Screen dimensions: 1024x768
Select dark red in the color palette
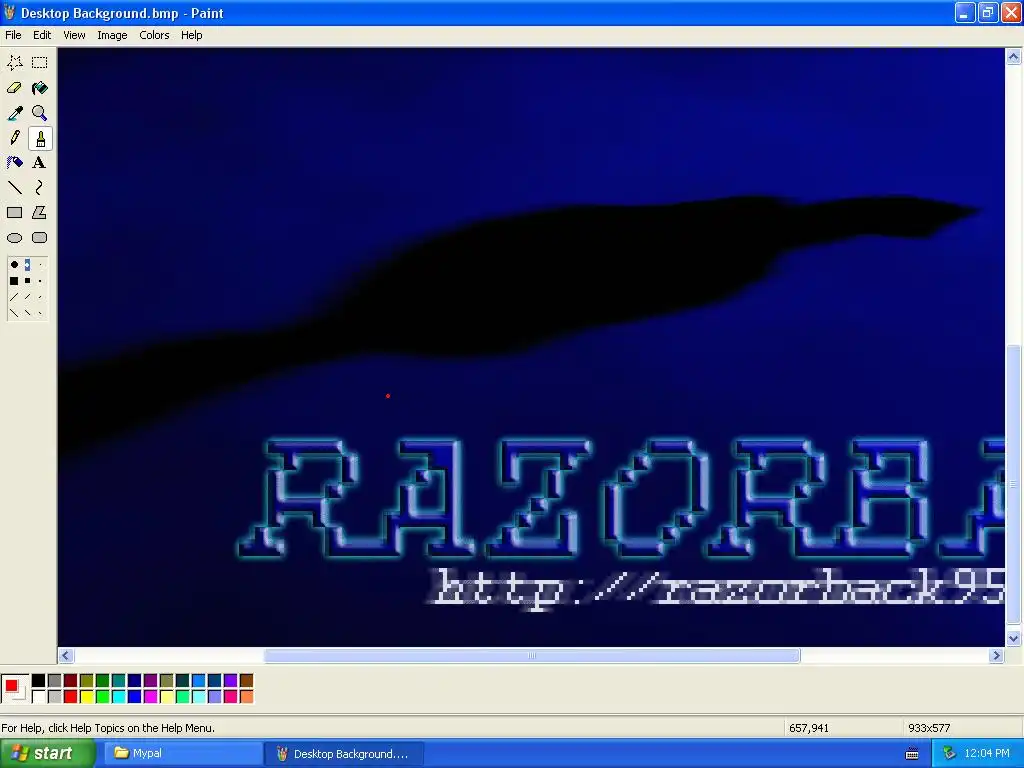click(x=71, y=681)
